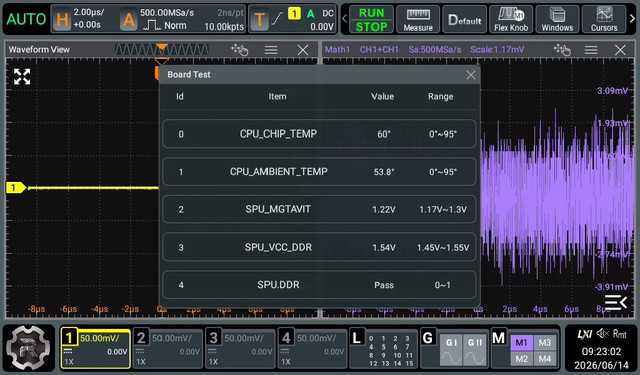Select math channel M4

pos(545,359)
